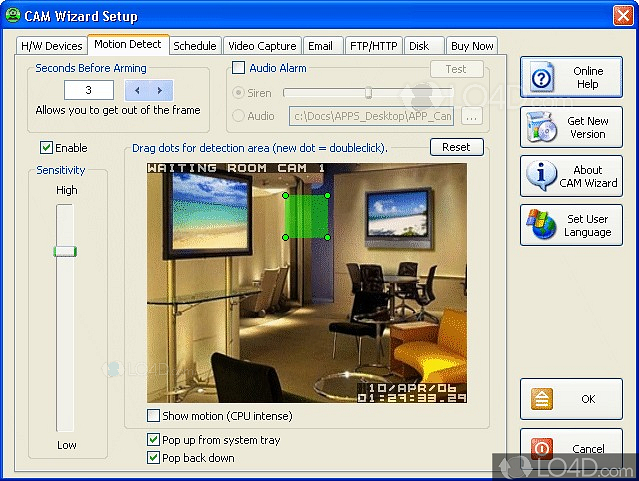Click the Online Help question mark icon
Viewport: 639px width, 481px height.
pos(542,77)
